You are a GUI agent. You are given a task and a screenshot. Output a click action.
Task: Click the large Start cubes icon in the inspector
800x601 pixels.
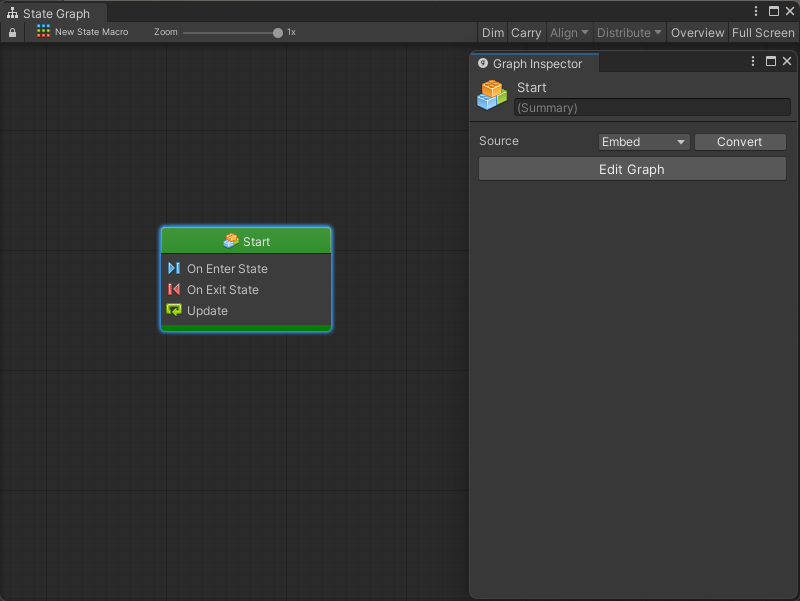click(492, 96)
